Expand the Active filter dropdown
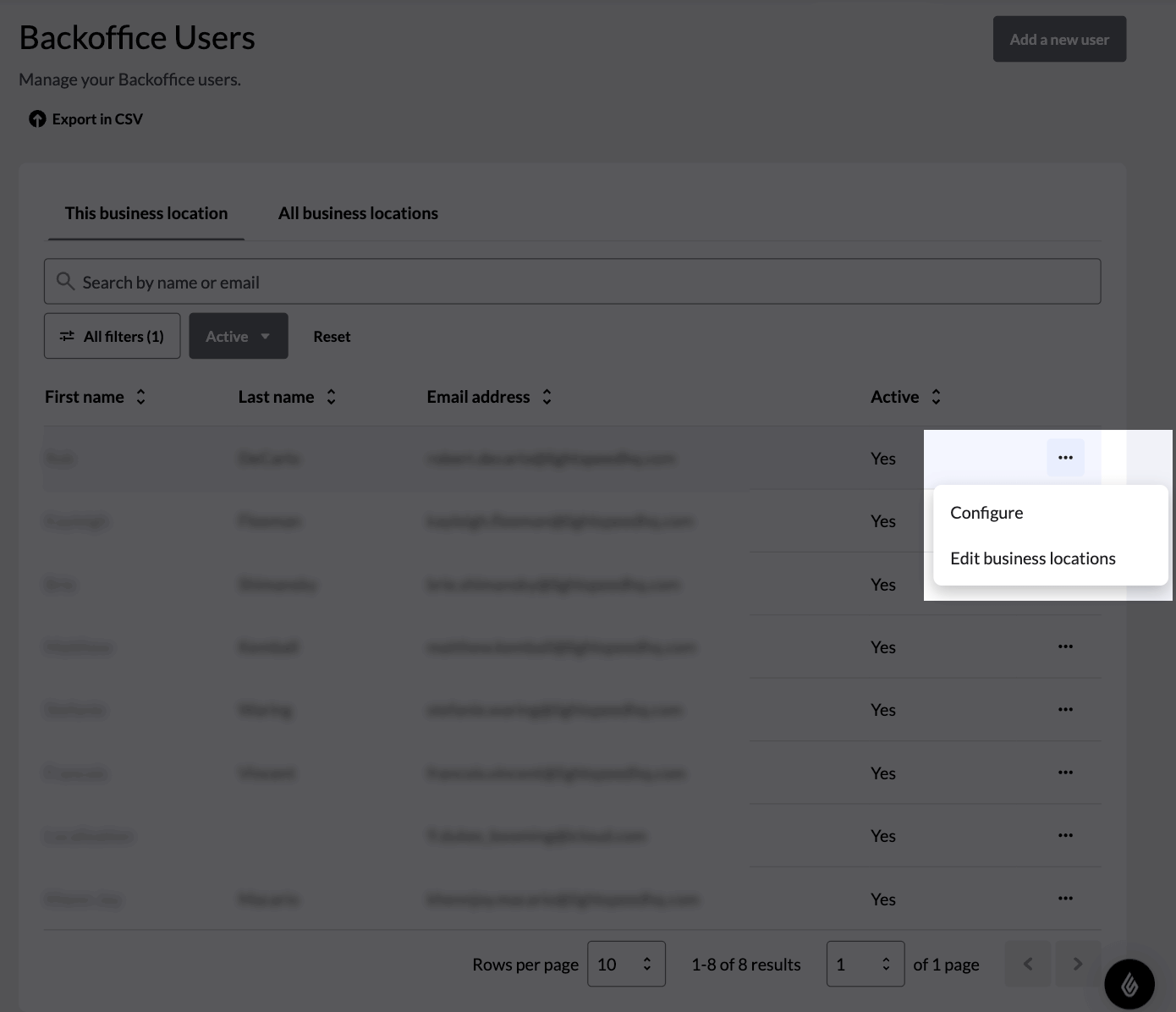1176x1012 pixels. pyautogui.click(x=239, y=336)
